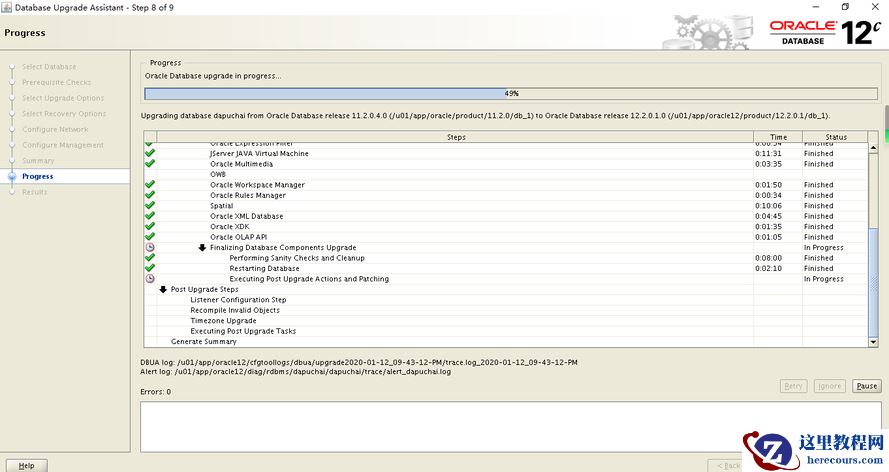Click the Time column header
Image resolution: width=889 pixels, height=472 pixels.
tap(778, 137)
